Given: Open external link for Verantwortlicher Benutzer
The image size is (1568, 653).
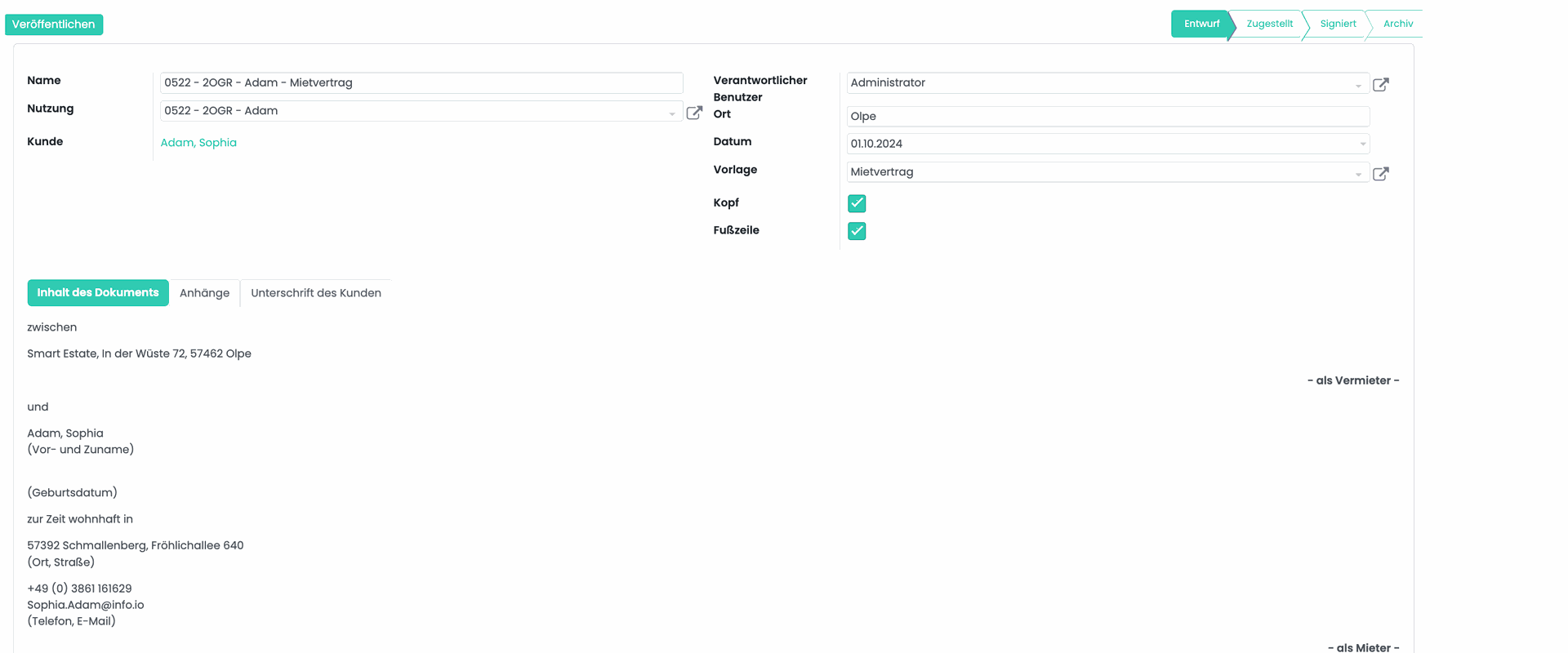Looking at the screenshot, I should 1380,85.
